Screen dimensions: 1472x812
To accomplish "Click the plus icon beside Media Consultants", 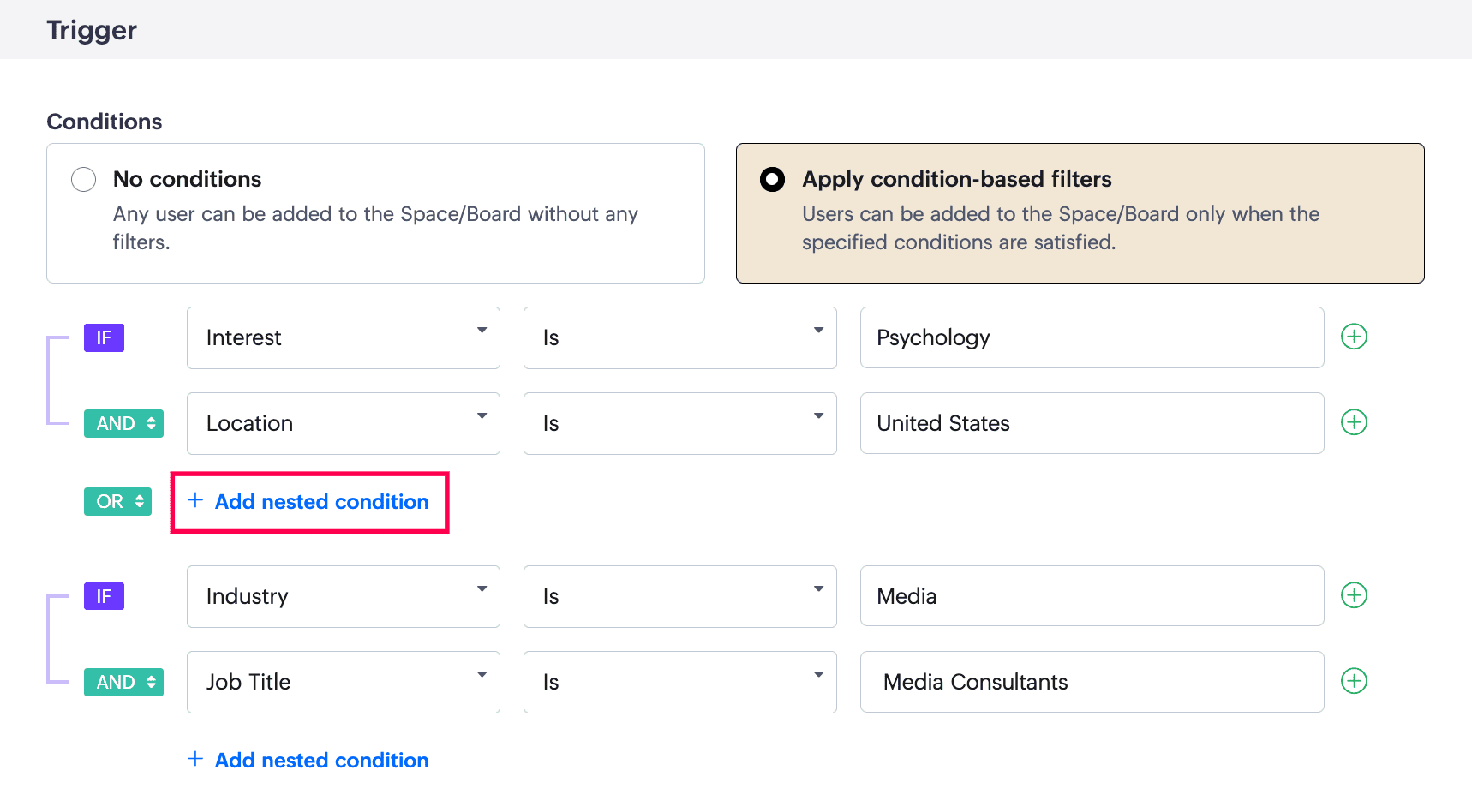I will coord(1354,681).
